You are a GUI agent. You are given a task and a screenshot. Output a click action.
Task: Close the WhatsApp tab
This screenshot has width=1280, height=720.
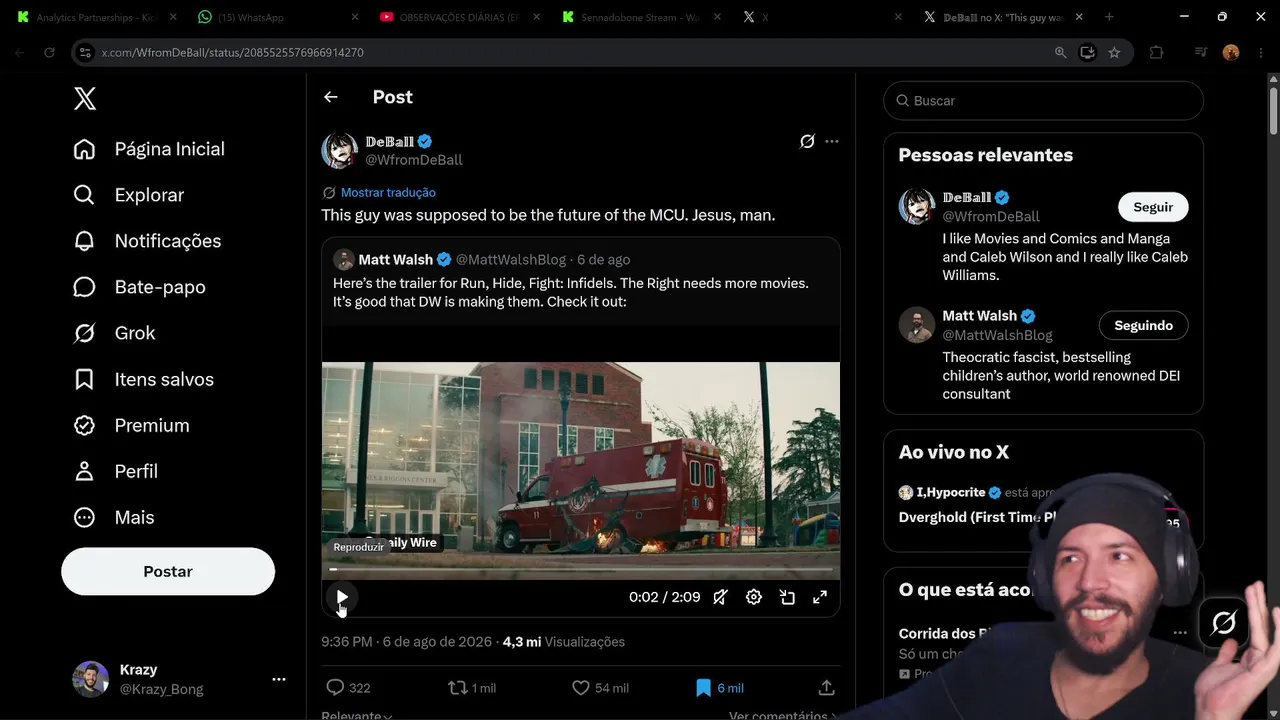(354, 17)
